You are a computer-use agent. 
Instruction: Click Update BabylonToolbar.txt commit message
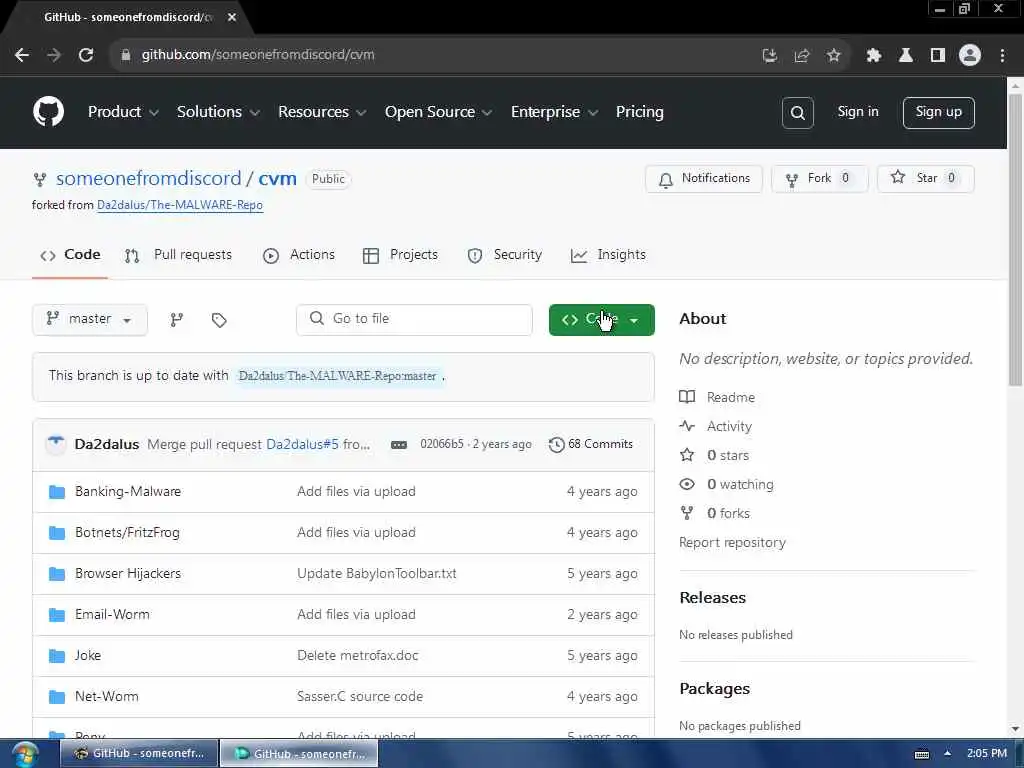point(377,574)
